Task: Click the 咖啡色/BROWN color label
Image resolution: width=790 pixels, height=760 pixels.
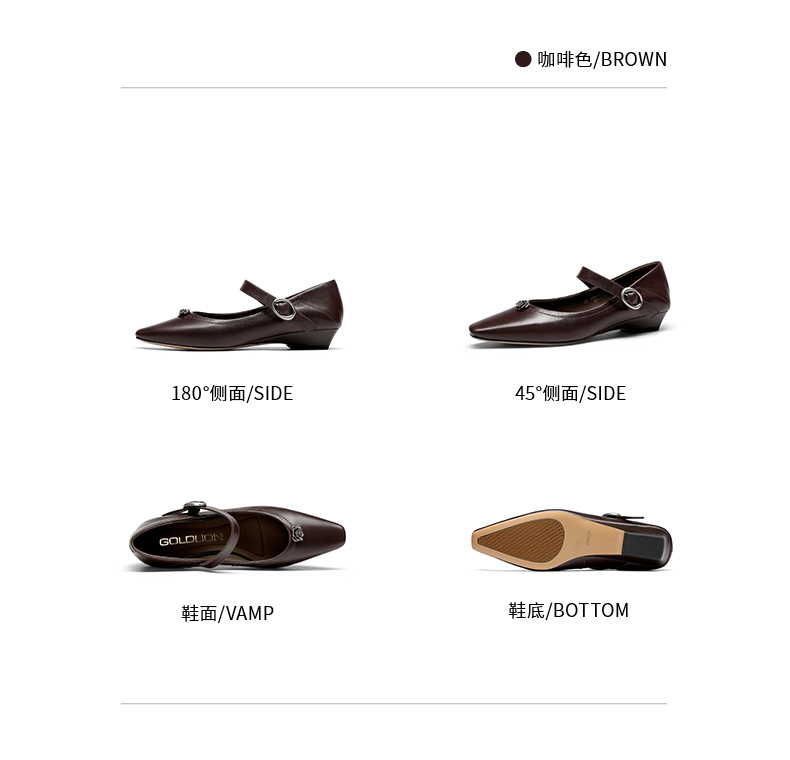Action: [x=602, y=59]
